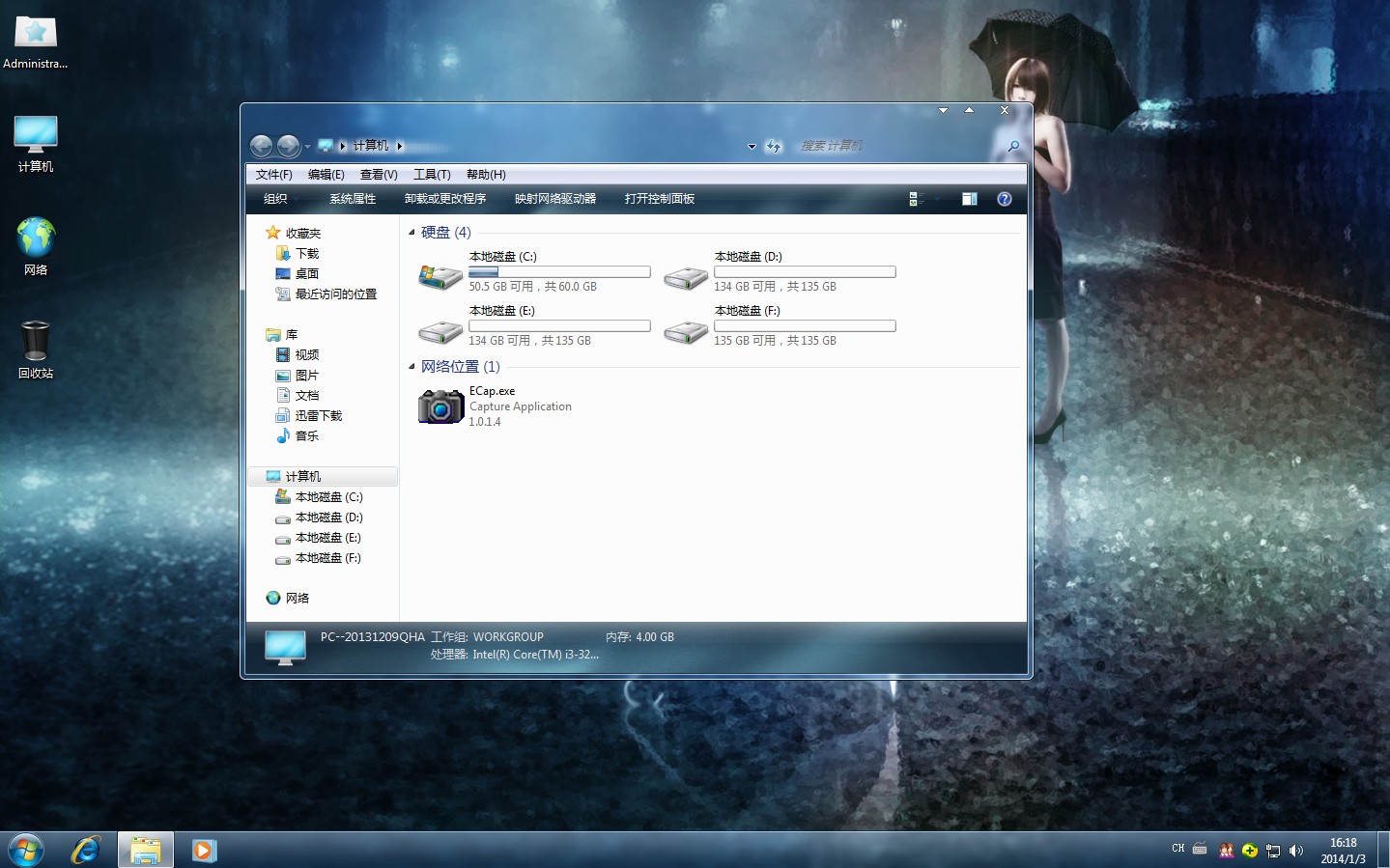Refresh the computer view
The height and width of the screenshot is (868, 1390).
coord(774,147)
